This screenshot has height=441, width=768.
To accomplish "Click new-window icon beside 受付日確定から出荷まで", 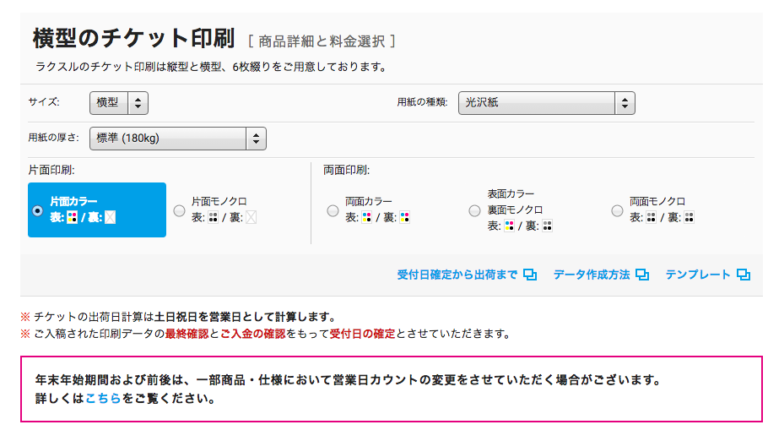I will click(x=531, y=275).
